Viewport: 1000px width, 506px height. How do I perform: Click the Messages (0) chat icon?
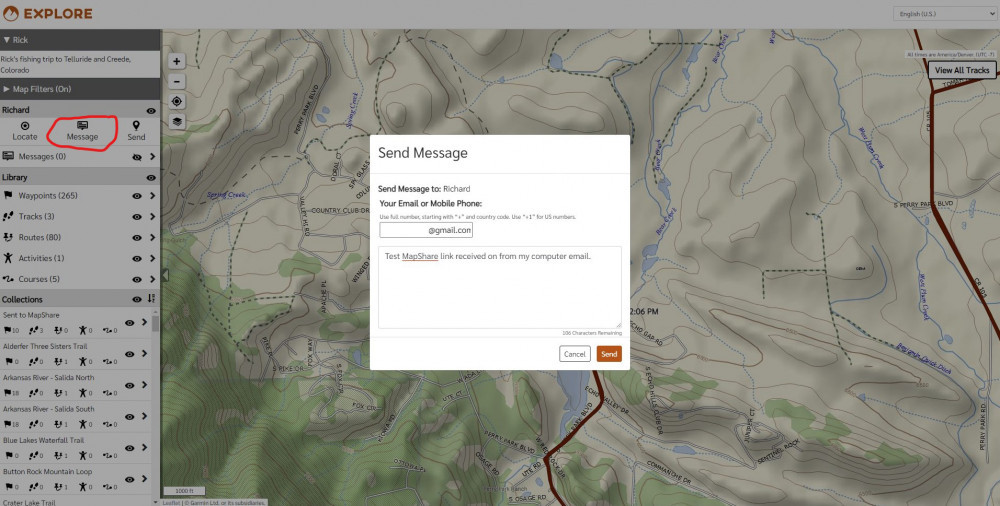(8, 156)
